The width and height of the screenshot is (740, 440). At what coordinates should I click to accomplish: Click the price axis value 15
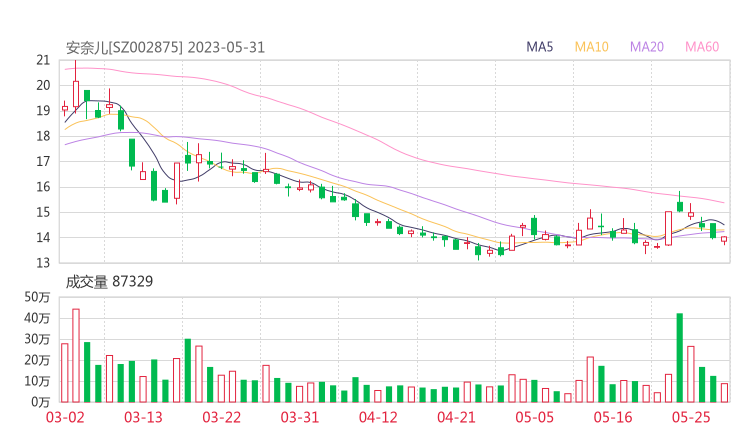pyautogui.click(x=43, y=212)
